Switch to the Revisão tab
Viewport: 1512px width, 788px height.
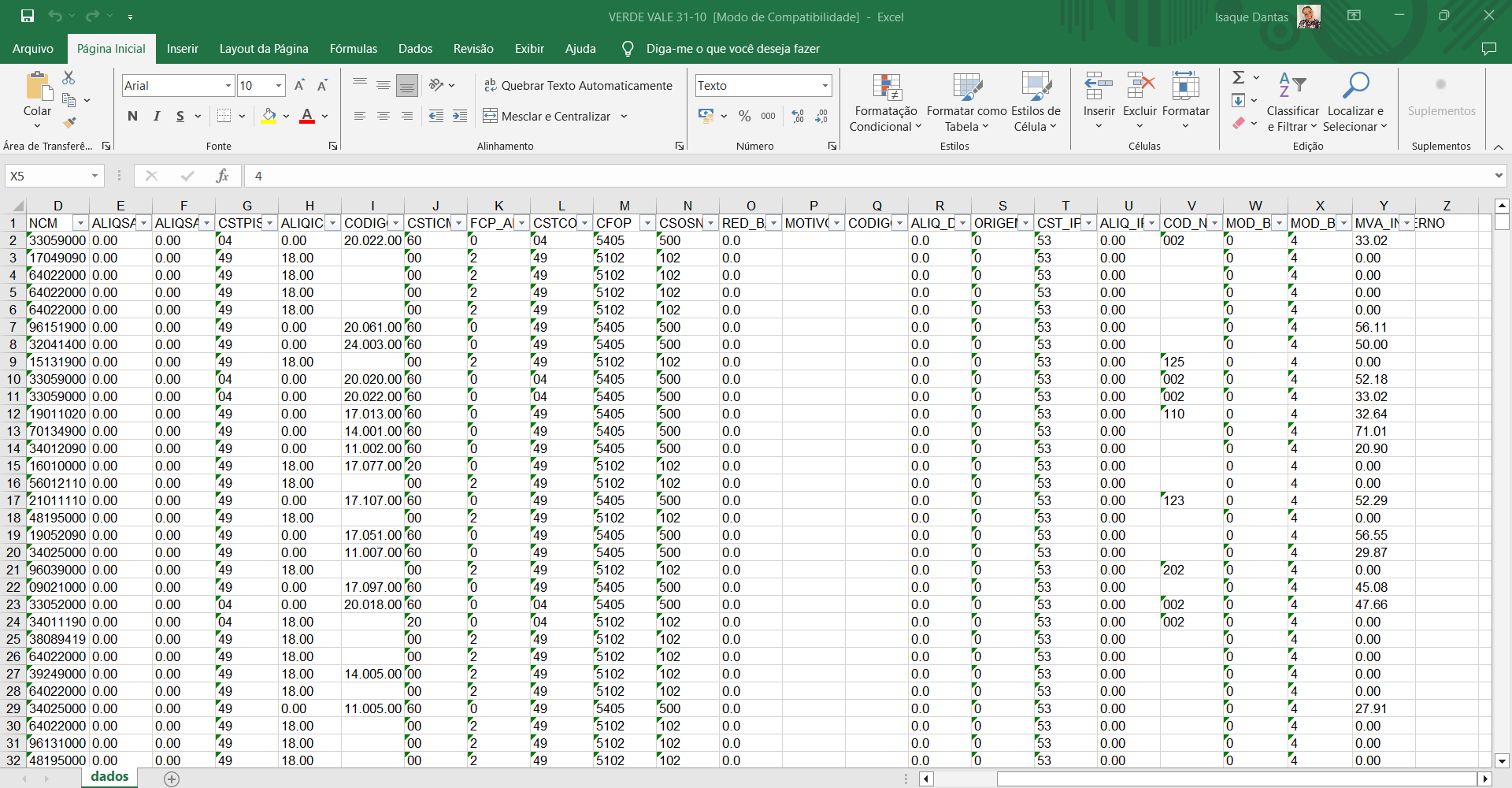coord(473,49)
